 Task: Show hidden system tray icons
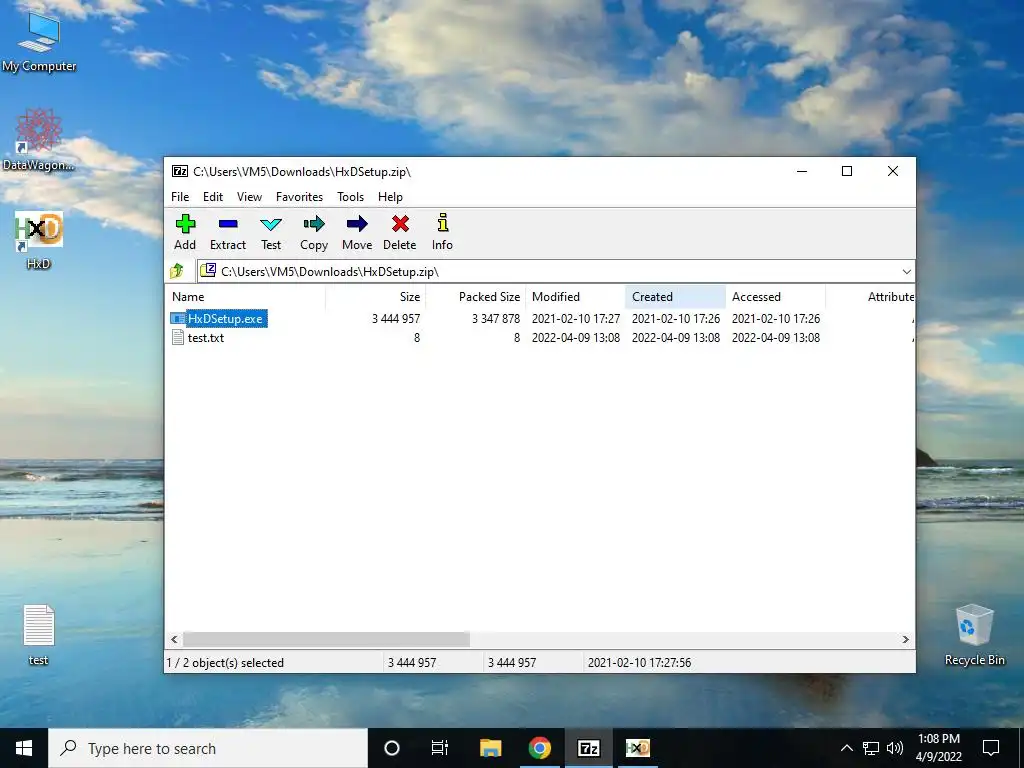[846, 748]
